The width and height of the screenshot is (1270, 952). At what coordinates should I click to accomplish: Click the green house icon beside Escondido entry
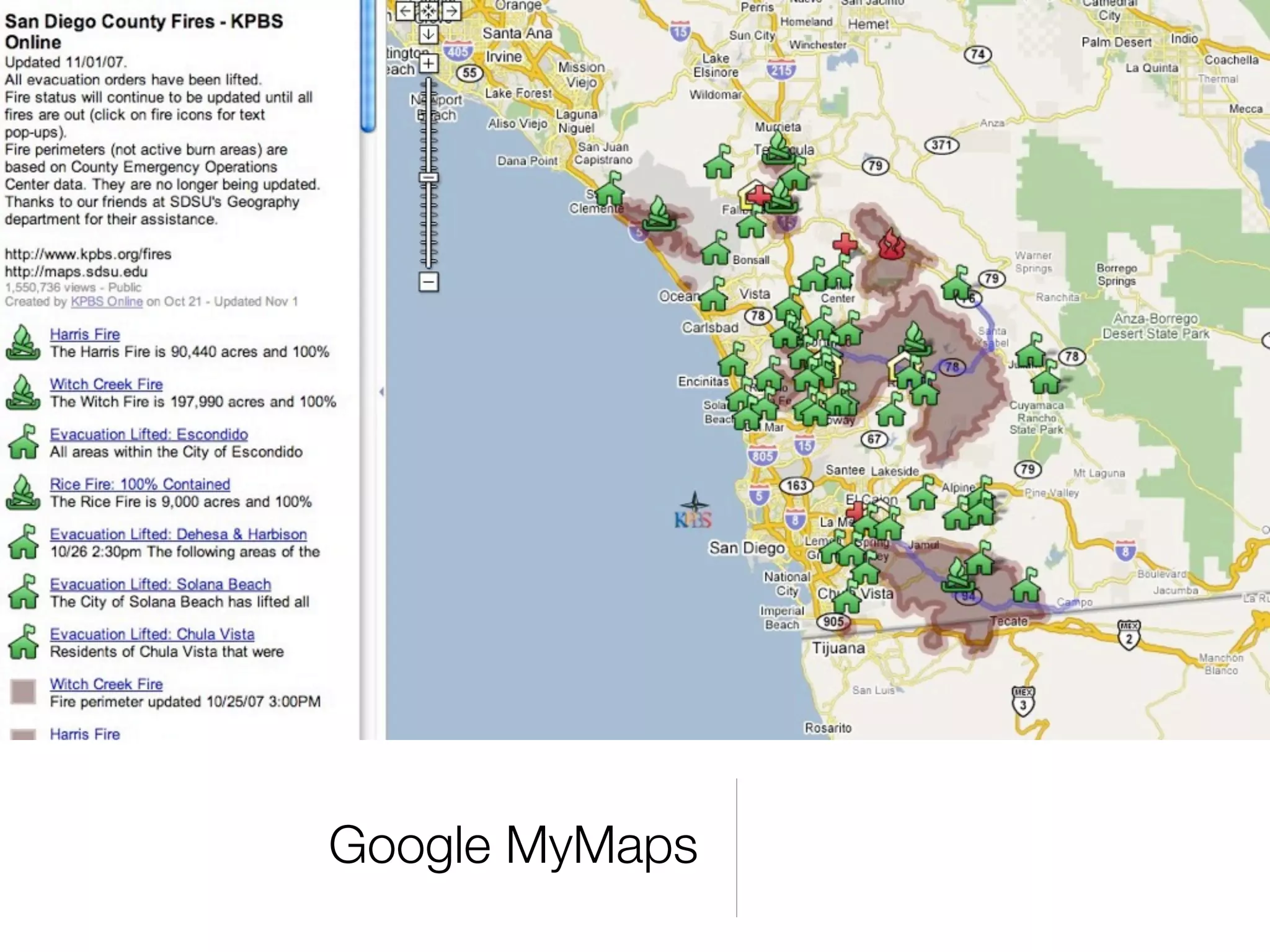coord(23,442)
